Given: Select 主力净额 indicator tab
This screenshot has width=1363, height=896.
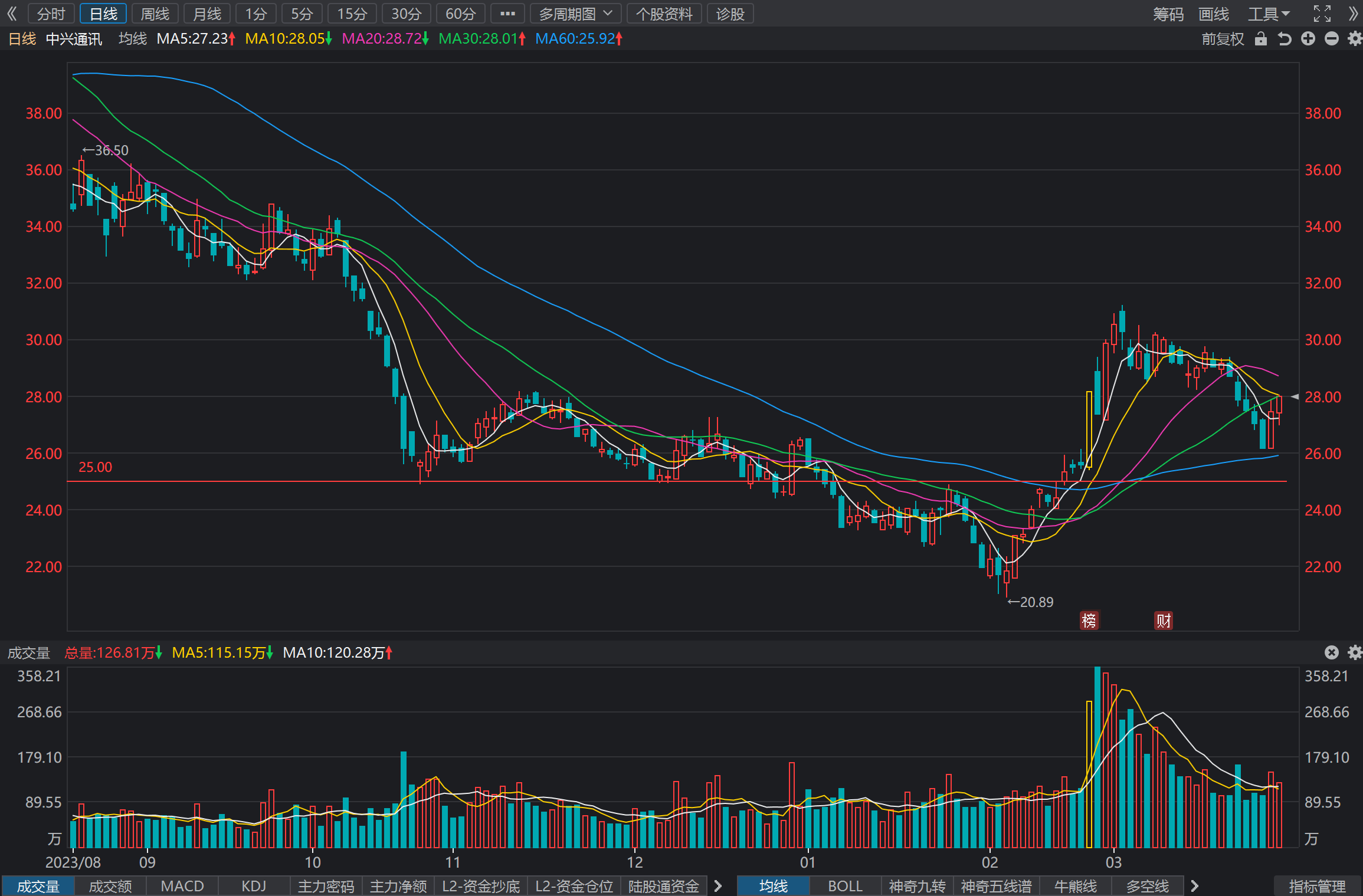Looking at the screenshot, I should coord(398,886).
